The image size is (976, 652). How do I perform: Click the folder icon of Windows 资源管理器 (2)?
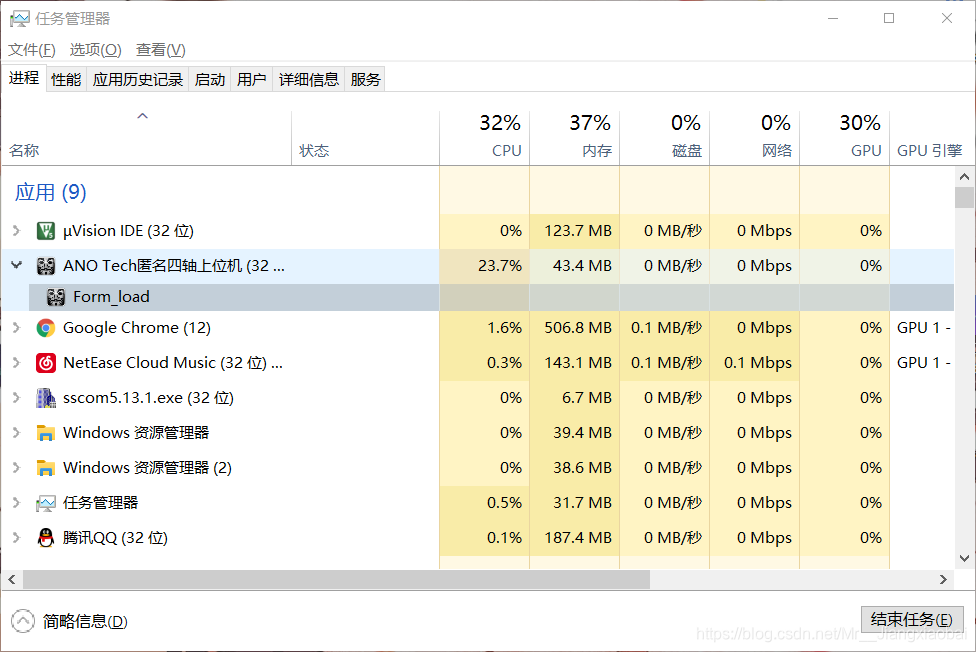(x=45, y=468)
